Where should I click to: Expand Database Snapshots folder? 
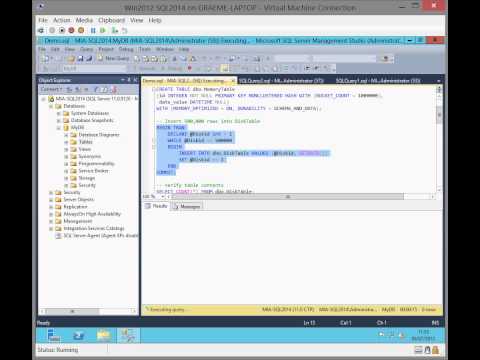point(58,121)
